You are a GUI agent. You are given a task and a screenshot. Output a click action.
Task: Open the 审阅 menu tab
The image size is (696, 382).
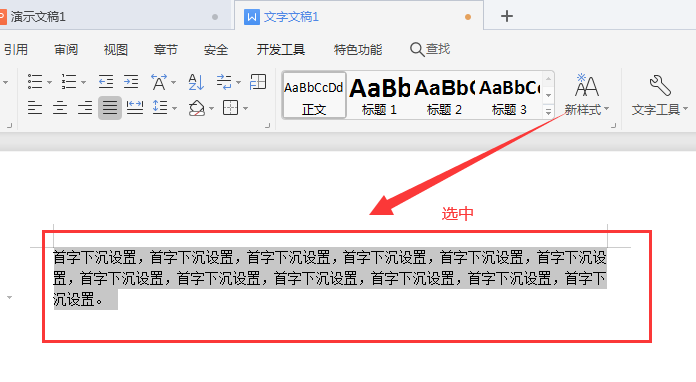[x=66, y=49]
